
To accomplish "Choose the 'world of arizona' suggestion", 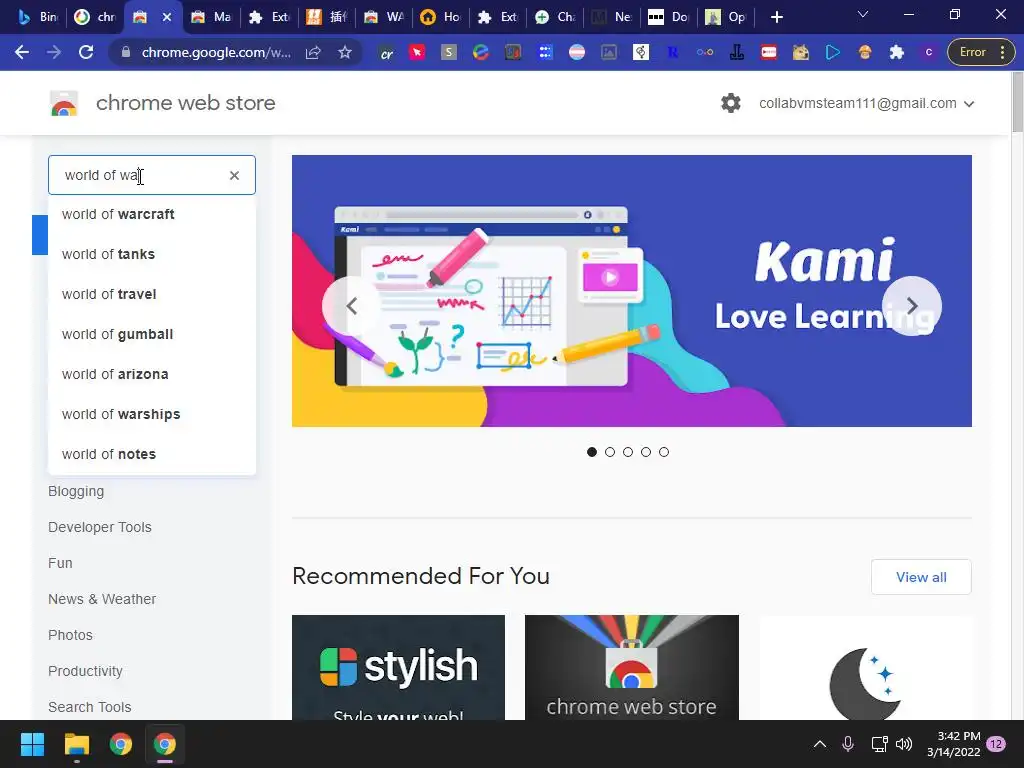I will pyautogui.click(x=152, y=374).
